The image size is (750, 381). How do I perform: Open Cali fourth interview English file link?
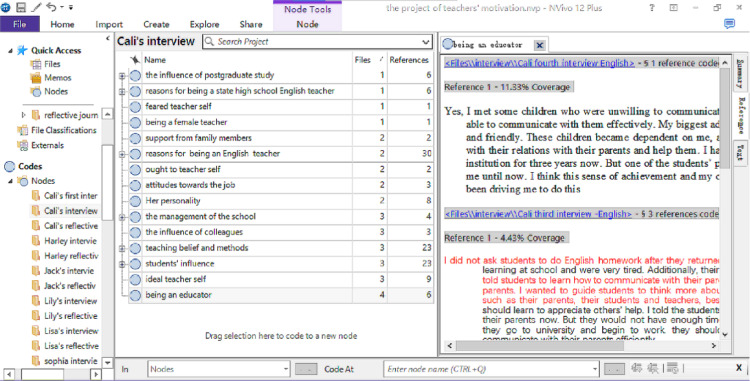tap(540, 63)
